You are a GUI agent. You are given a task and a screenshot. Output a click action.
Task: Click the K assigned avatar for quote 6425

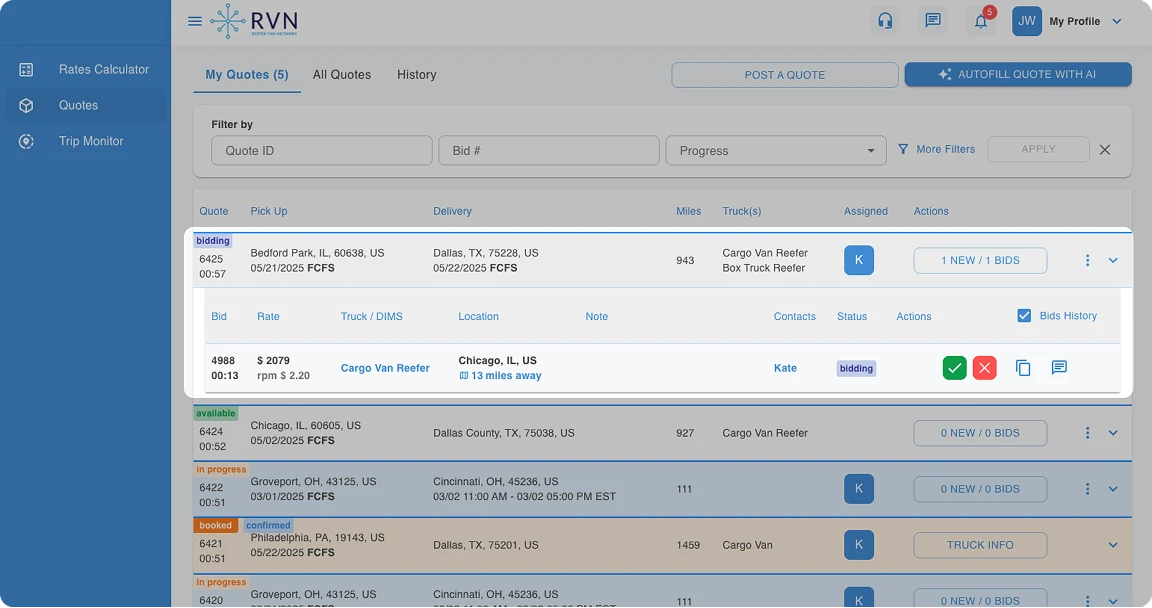coord(859,260)
